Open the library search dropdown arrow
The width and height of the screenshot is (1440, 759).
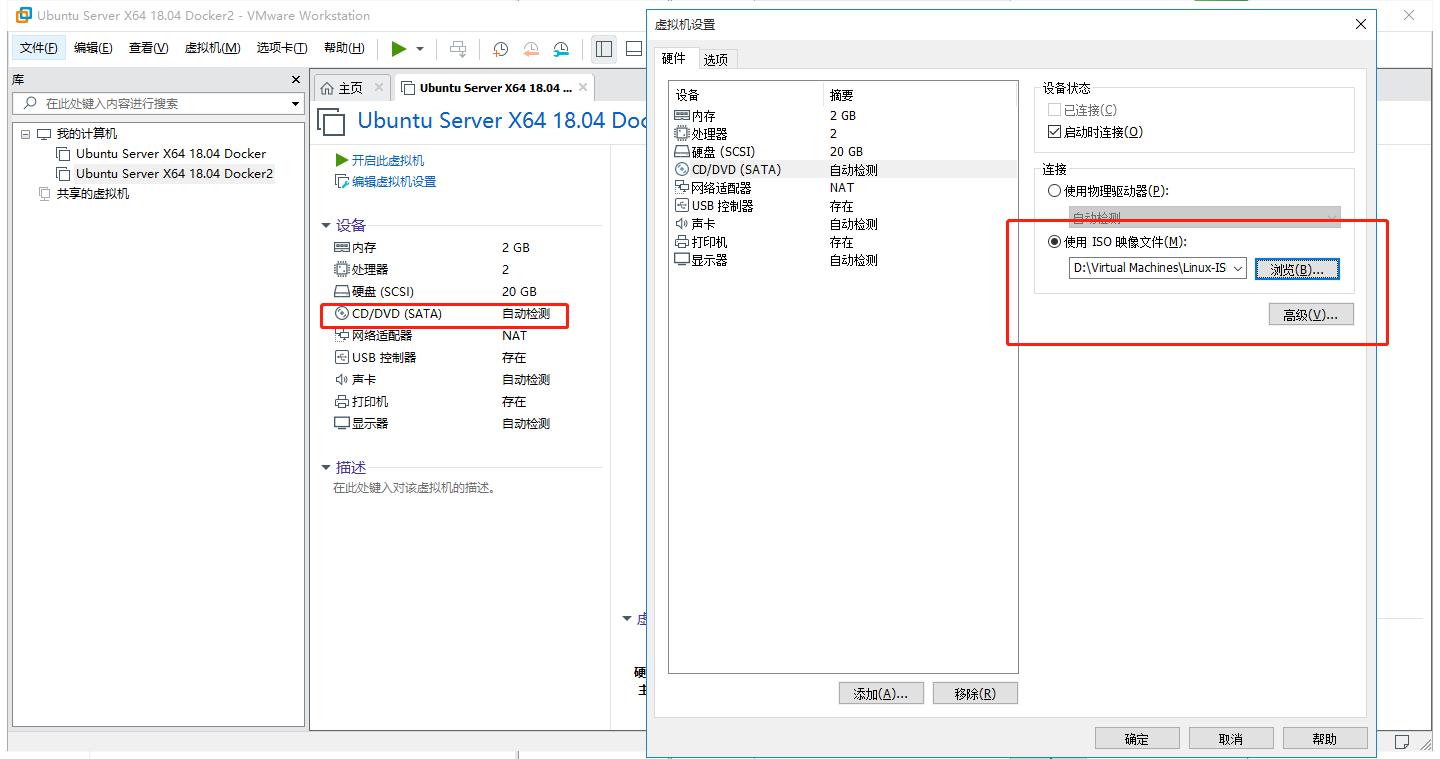coord(295,104)
